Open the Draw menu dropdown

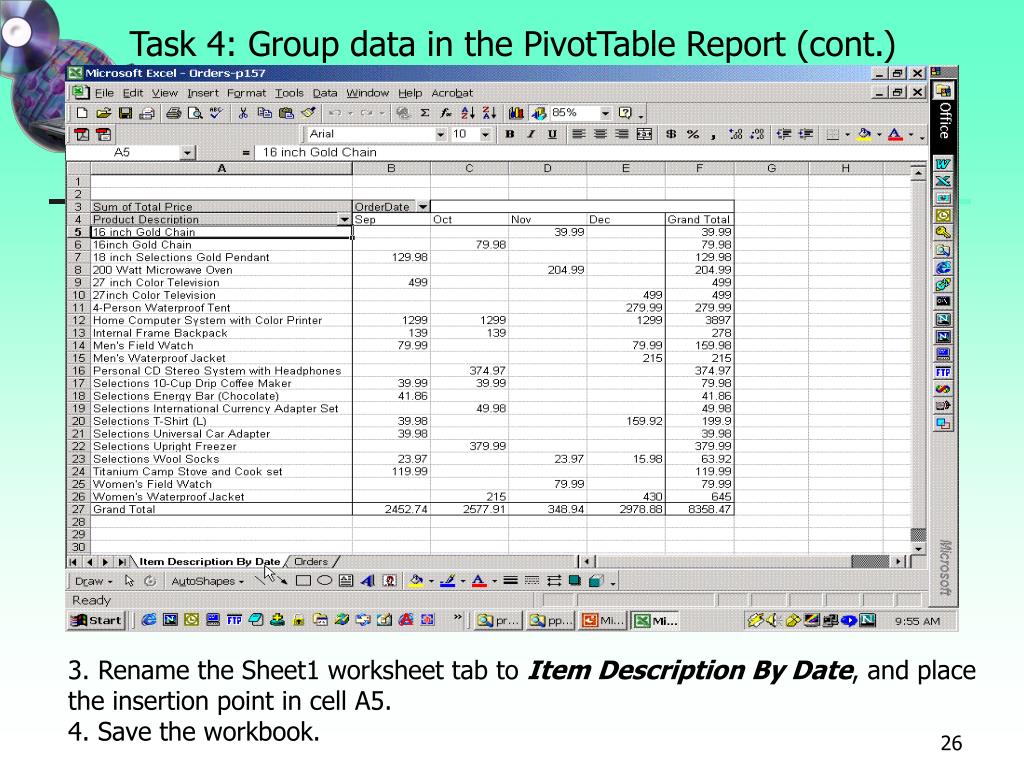click(93, 581)
